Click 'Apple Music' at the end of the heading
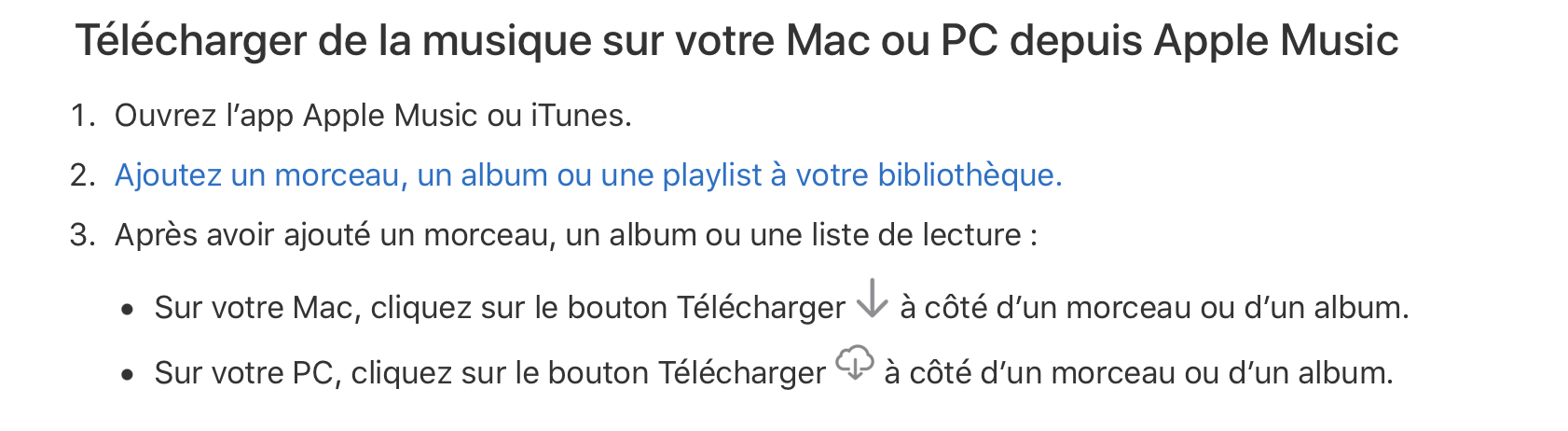This screenshot has height=431, width=1568. click(1276, 41)
